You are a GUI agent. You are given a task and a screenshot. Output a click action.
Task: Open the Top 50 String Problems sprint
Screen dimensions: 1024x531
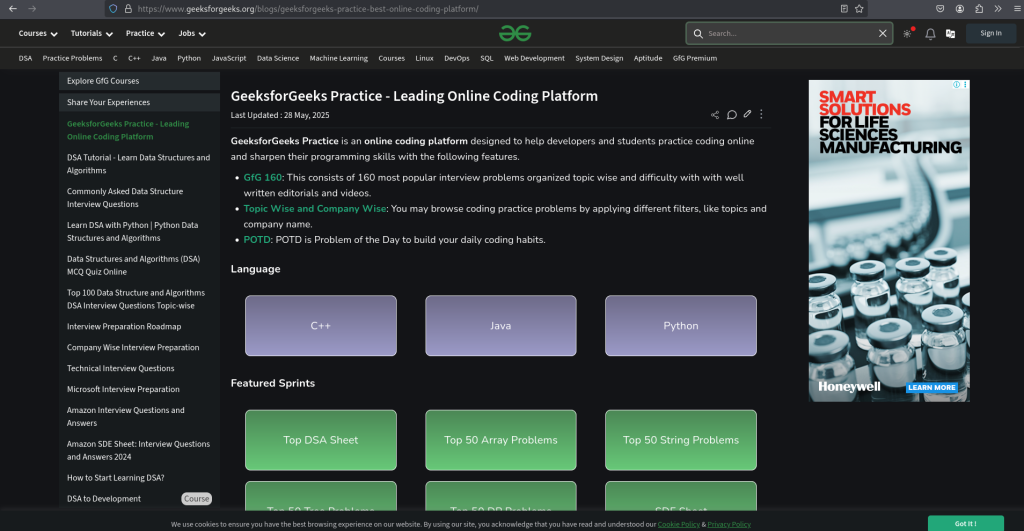tap(680, 440)
